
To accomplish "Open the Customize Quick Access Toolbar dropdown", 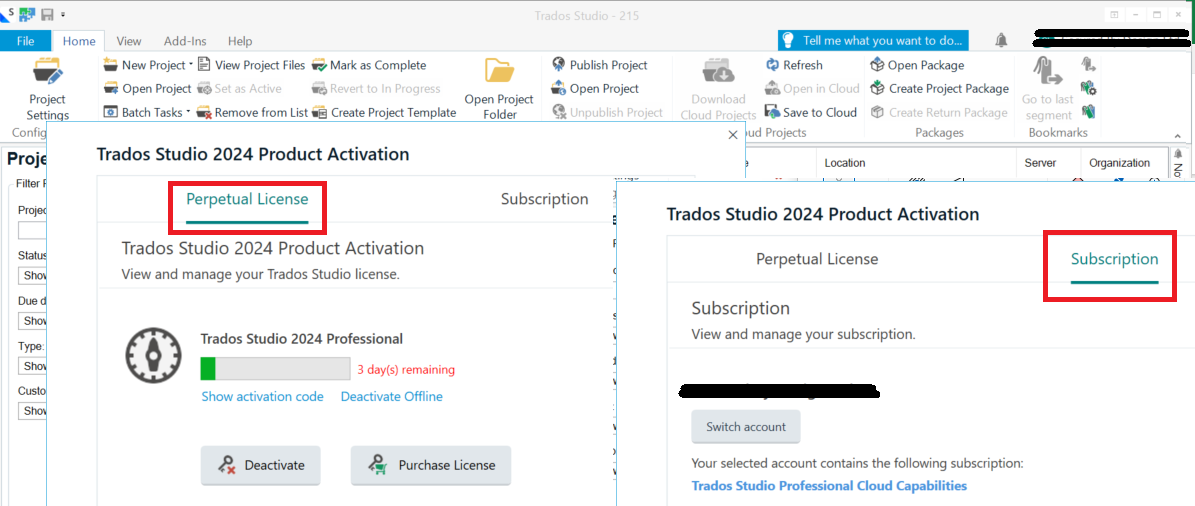I will pos(62,14).
